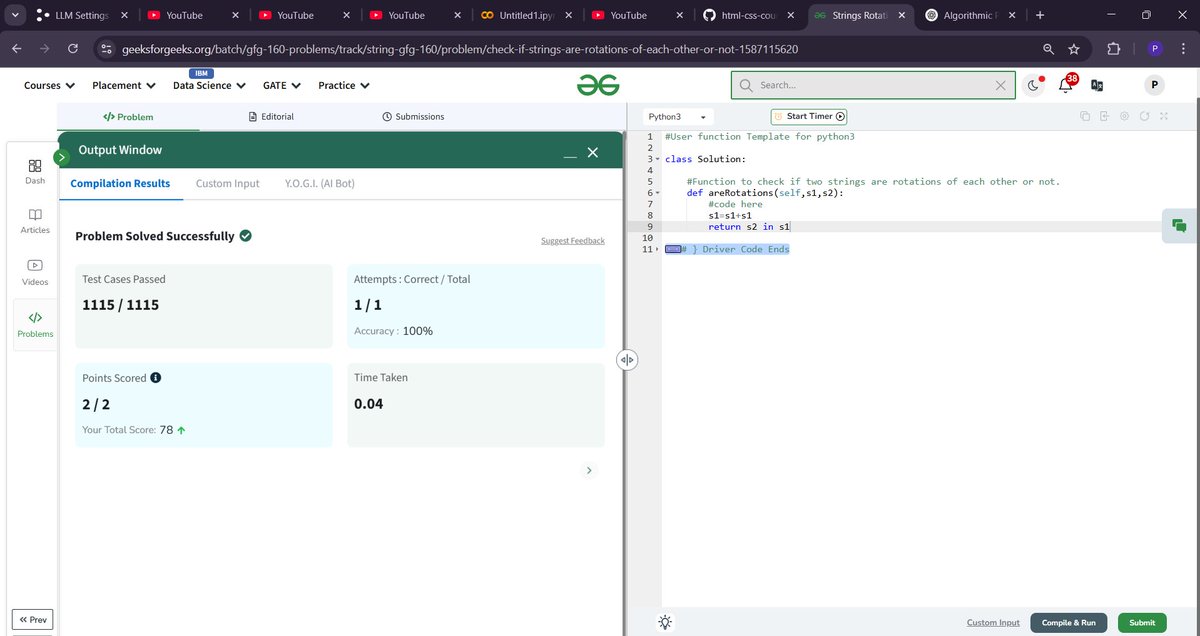Image resolution: width=1200 pixels, height=636 pixels.
Task: Click the Compile & Run button
Action: tap(1068, 622)
